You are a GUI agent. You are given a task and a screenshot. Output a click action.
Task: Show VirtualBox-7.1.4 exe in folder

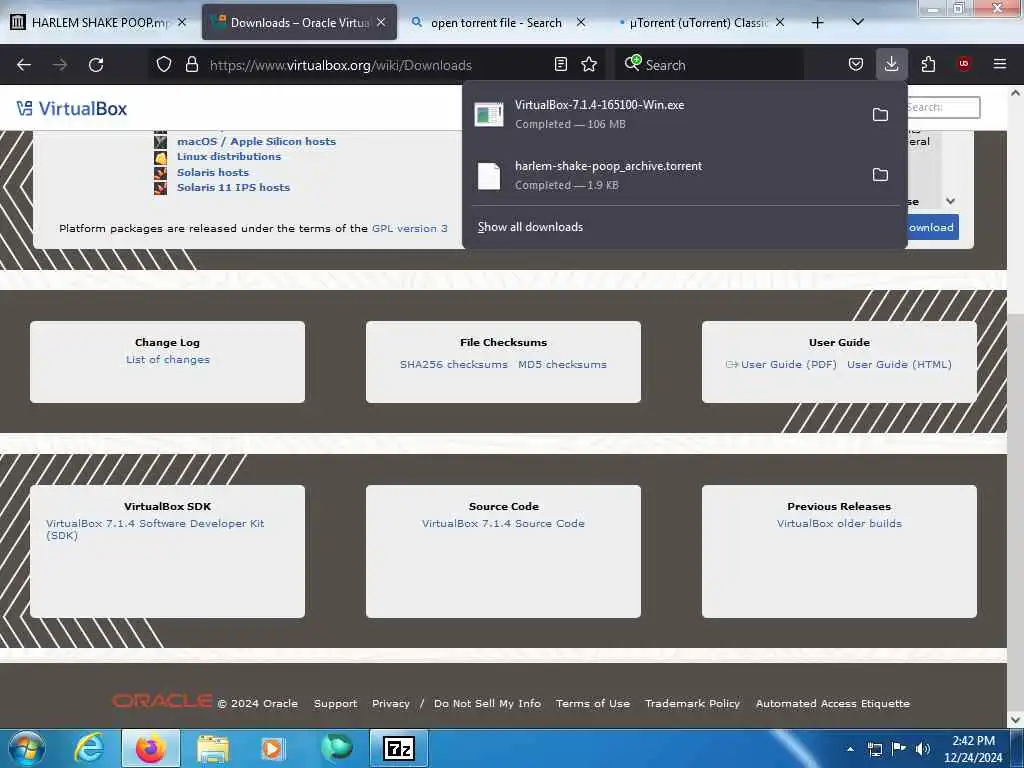(x=880, y=114)
